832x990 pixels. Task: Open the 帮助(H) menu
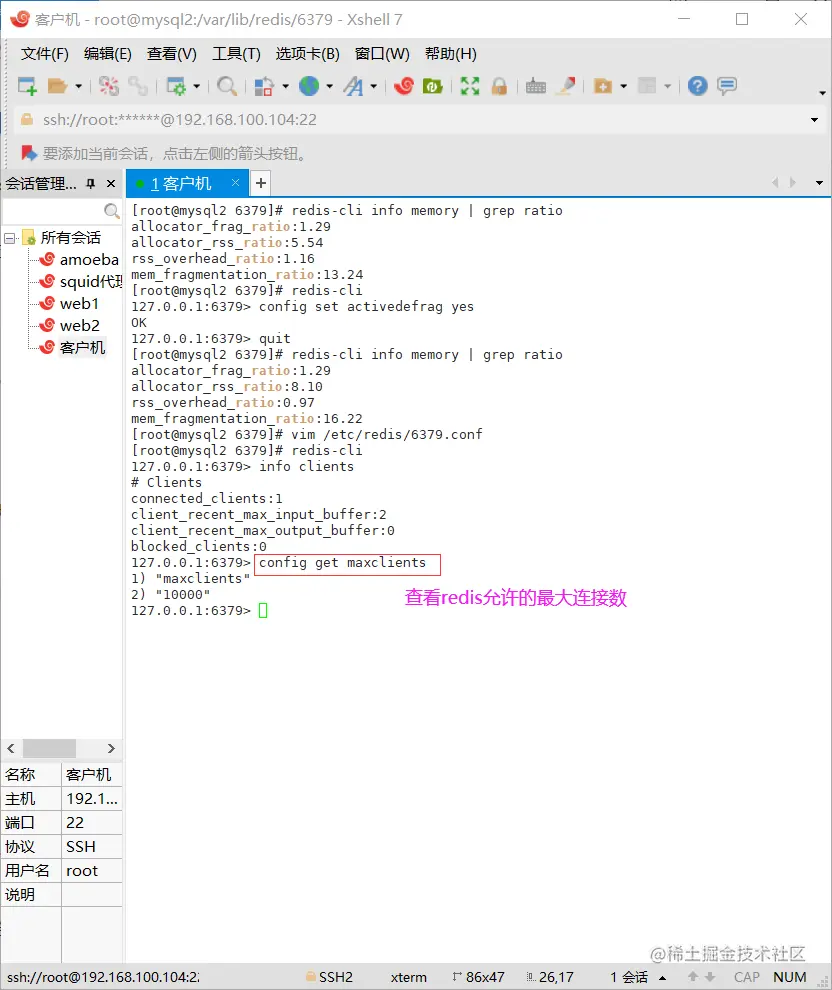[451, 54]
